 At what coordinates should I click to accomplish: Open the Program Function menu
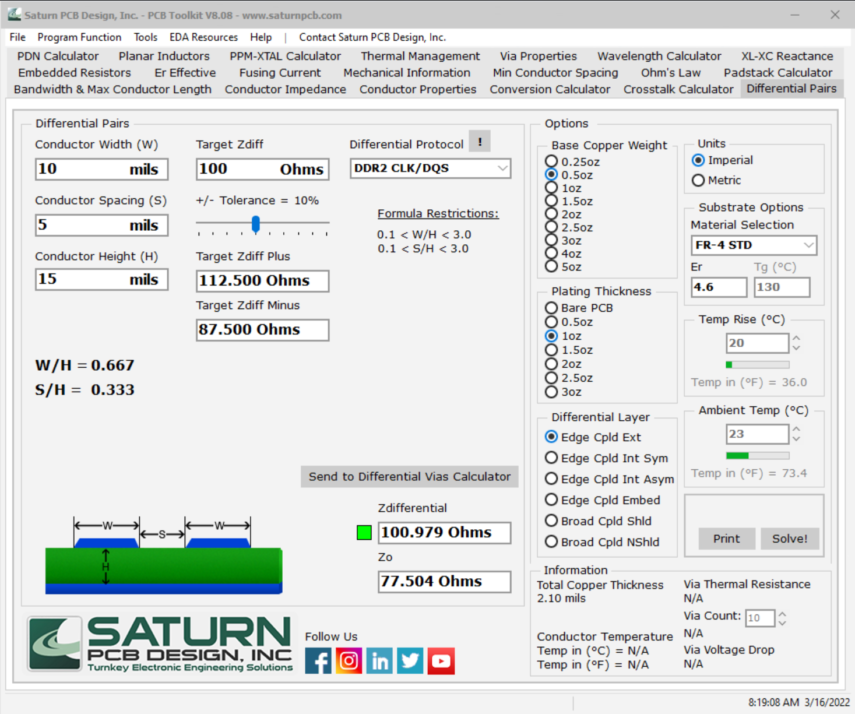[x=79, y=37]
